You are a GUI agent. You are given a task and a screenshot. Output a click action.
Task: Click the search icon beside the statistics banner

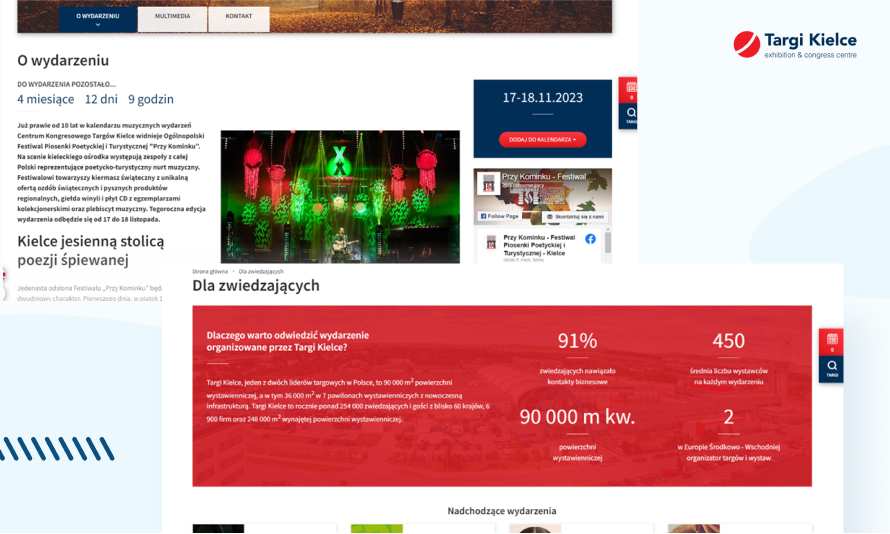click(831, 369)
